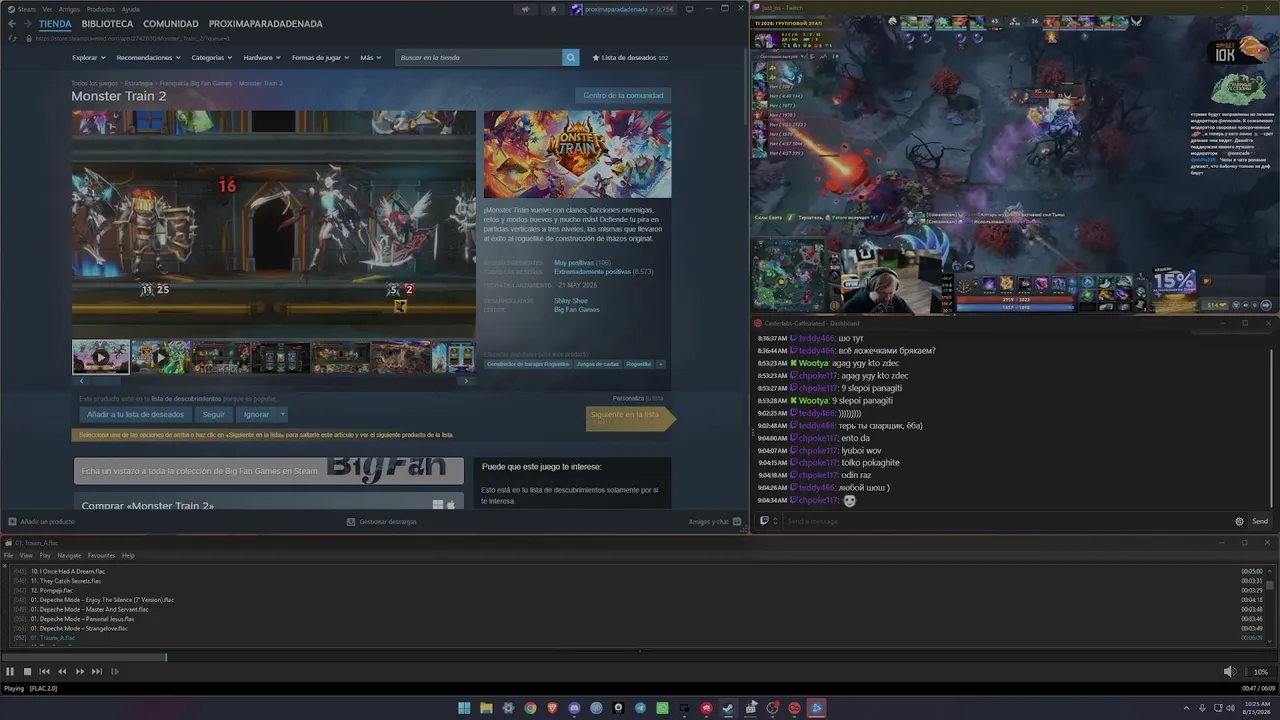Click the Añadir un producto plus icon
This screenshot has width=1280, height=720.
click(x=12, y=521)
